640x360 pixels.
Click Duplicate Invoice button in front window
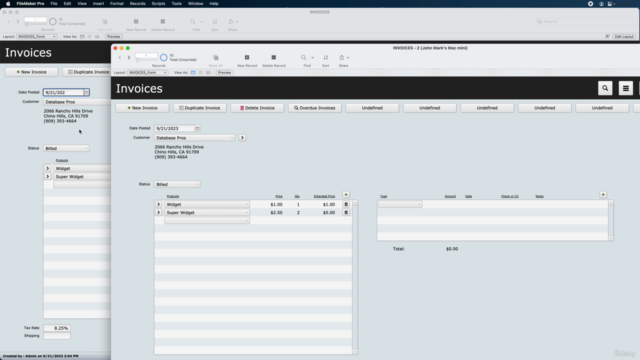click(200, 108)
